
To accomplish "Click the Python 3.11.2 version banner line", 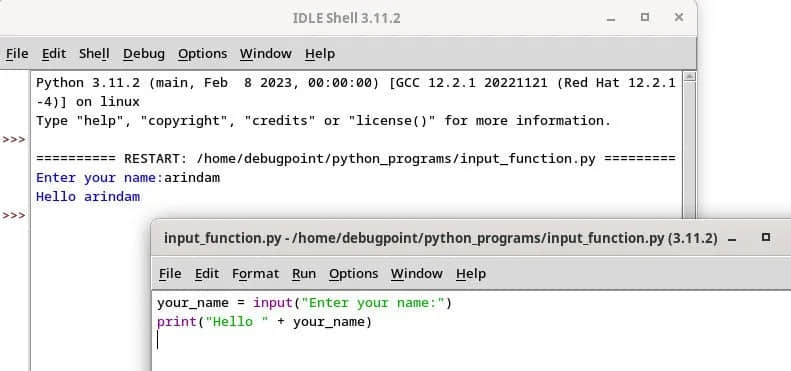I will (356, 83).
